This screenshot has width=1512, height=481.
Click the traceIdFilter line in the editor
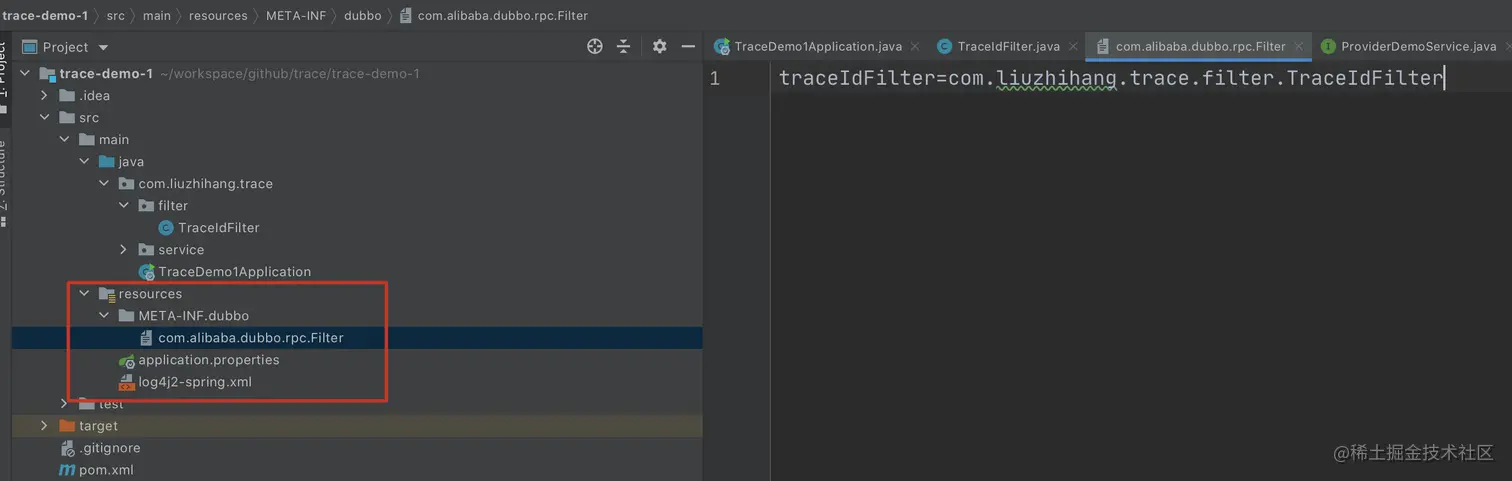pos(1111,78)
